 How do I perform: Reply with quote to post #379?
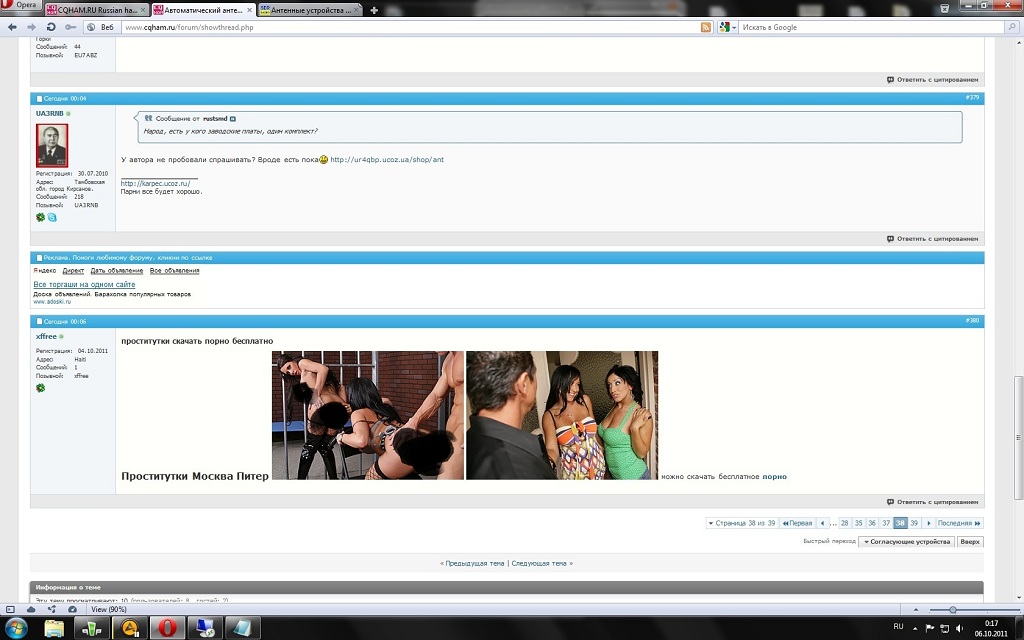(x=933, y=239)
